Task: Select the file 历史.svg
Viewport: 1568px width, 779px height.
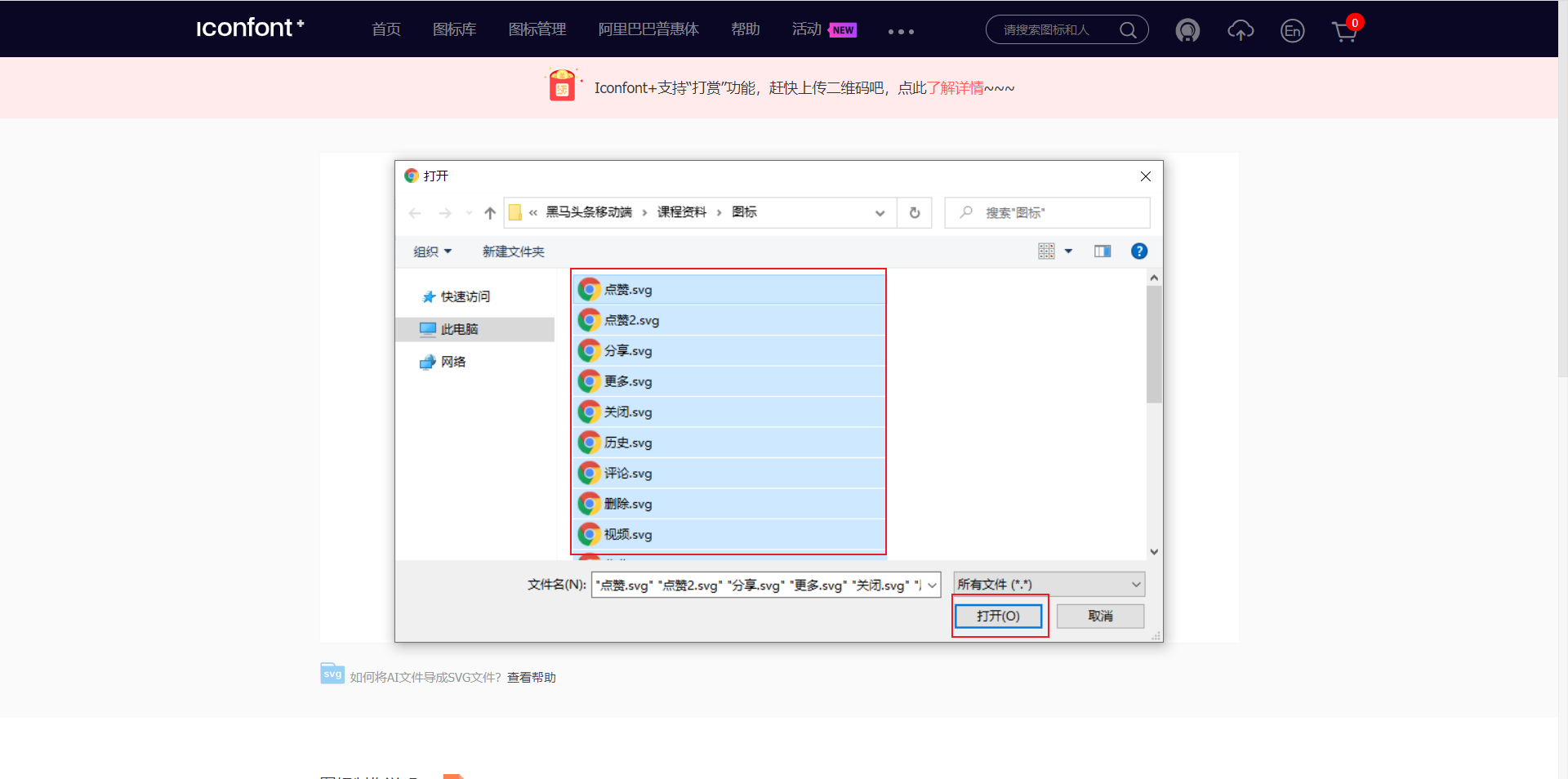Action: 729,443
